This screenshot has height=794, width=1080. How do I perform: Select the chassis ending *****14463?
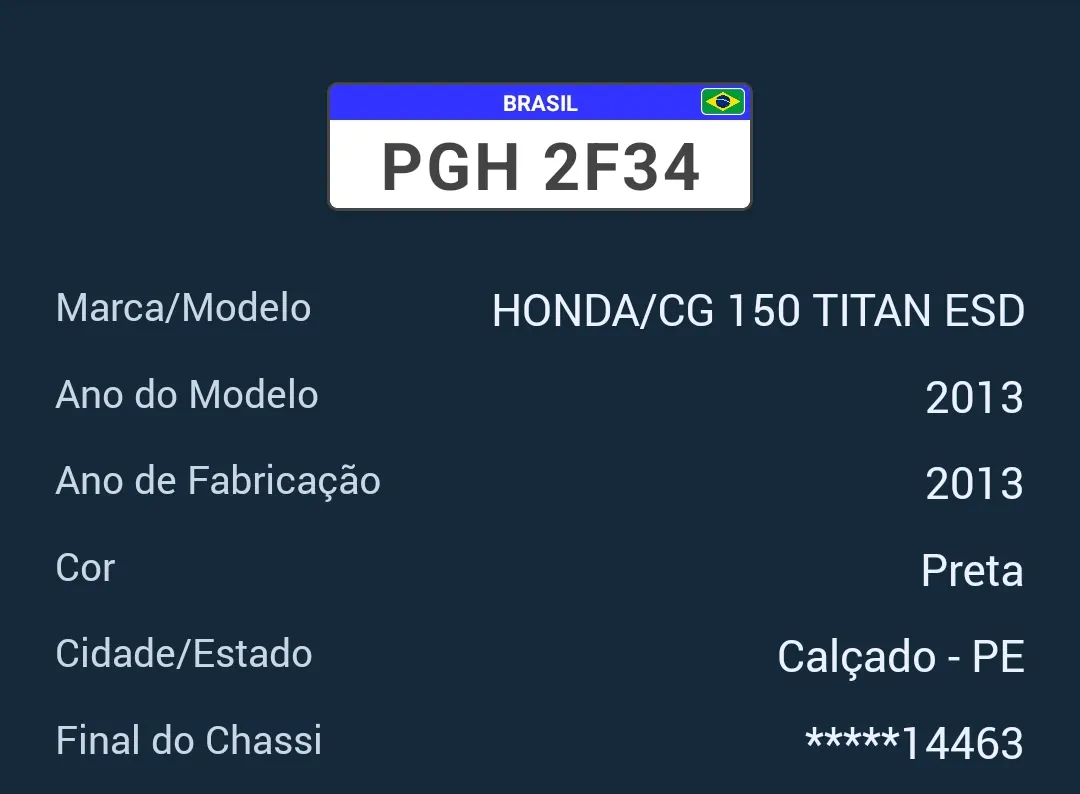(915, 742)
